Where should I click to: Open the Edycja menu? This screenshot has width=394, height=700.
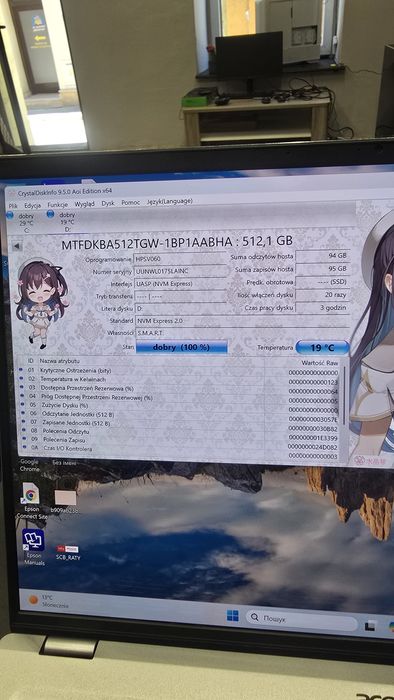coord(33,205)
